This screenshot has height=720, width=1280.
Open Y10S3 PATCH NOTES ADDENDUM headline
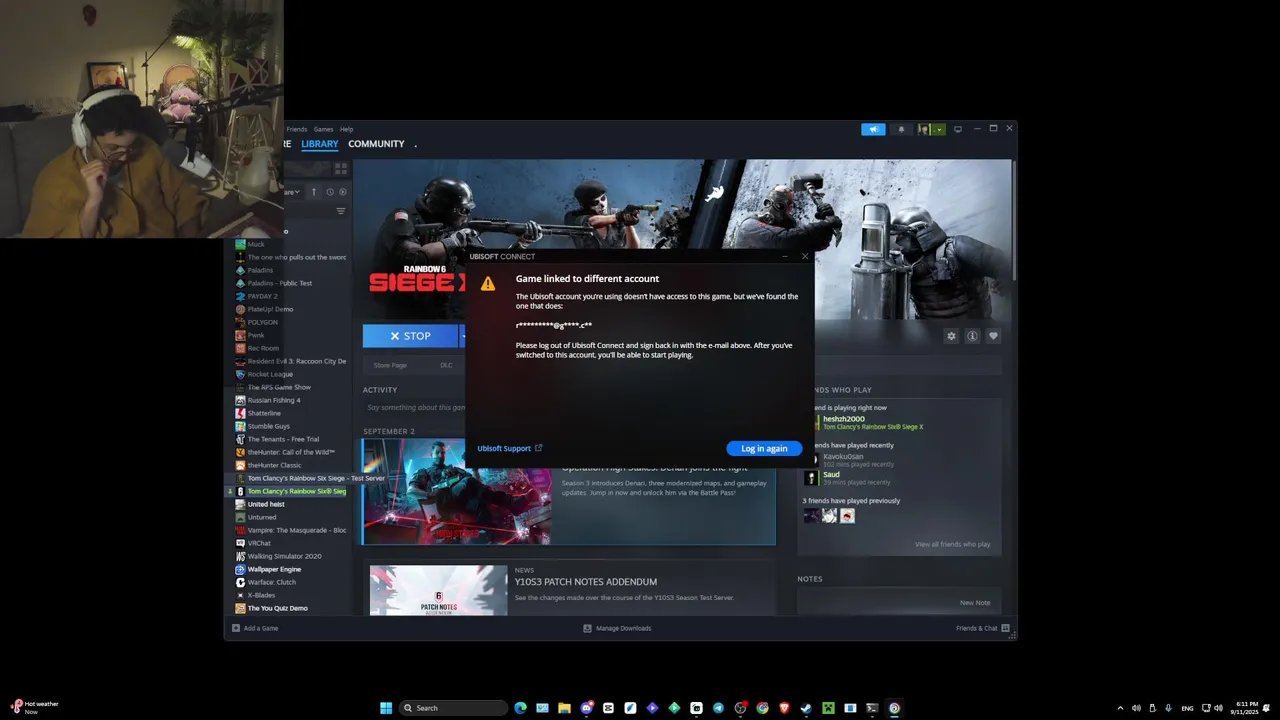coord(586,582)
